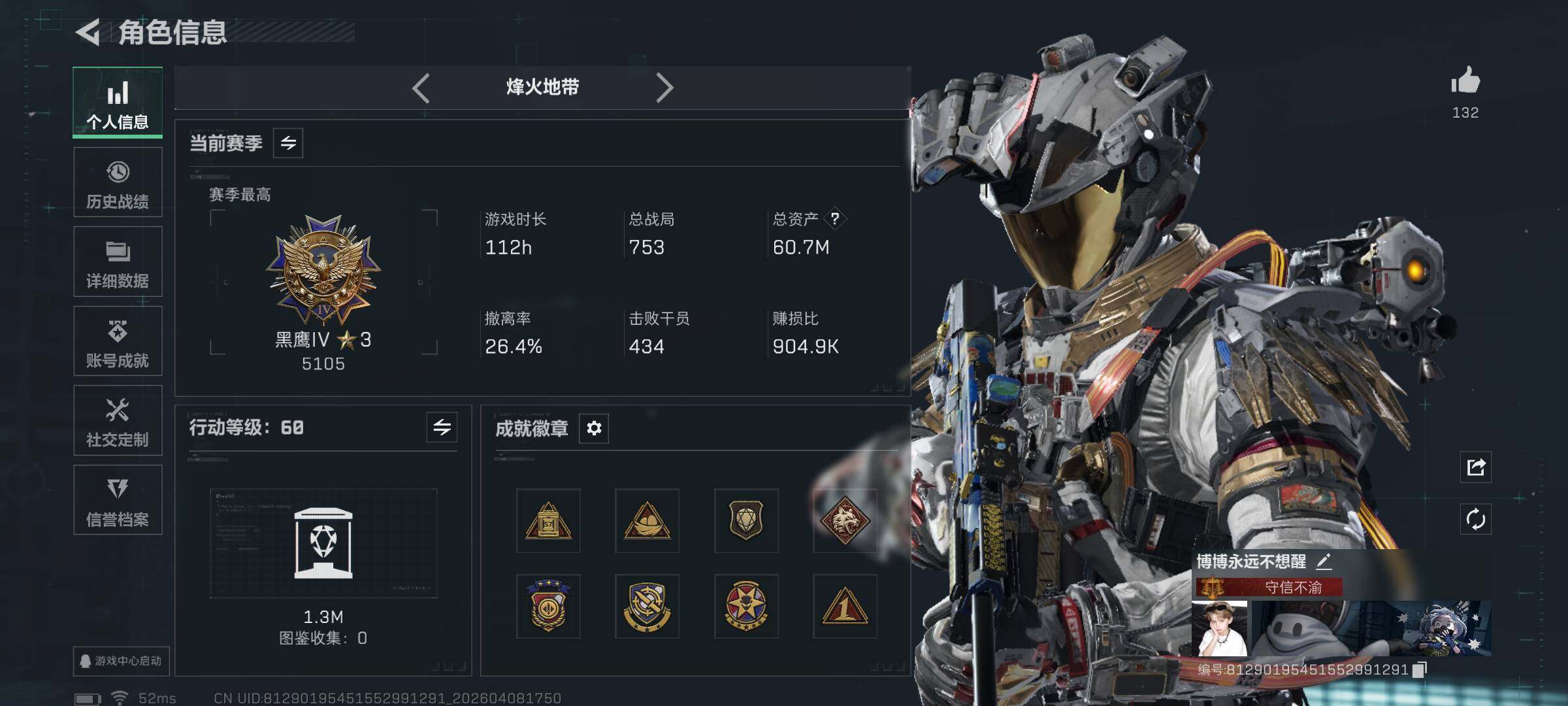Open the 详细数据 tab

118,261
